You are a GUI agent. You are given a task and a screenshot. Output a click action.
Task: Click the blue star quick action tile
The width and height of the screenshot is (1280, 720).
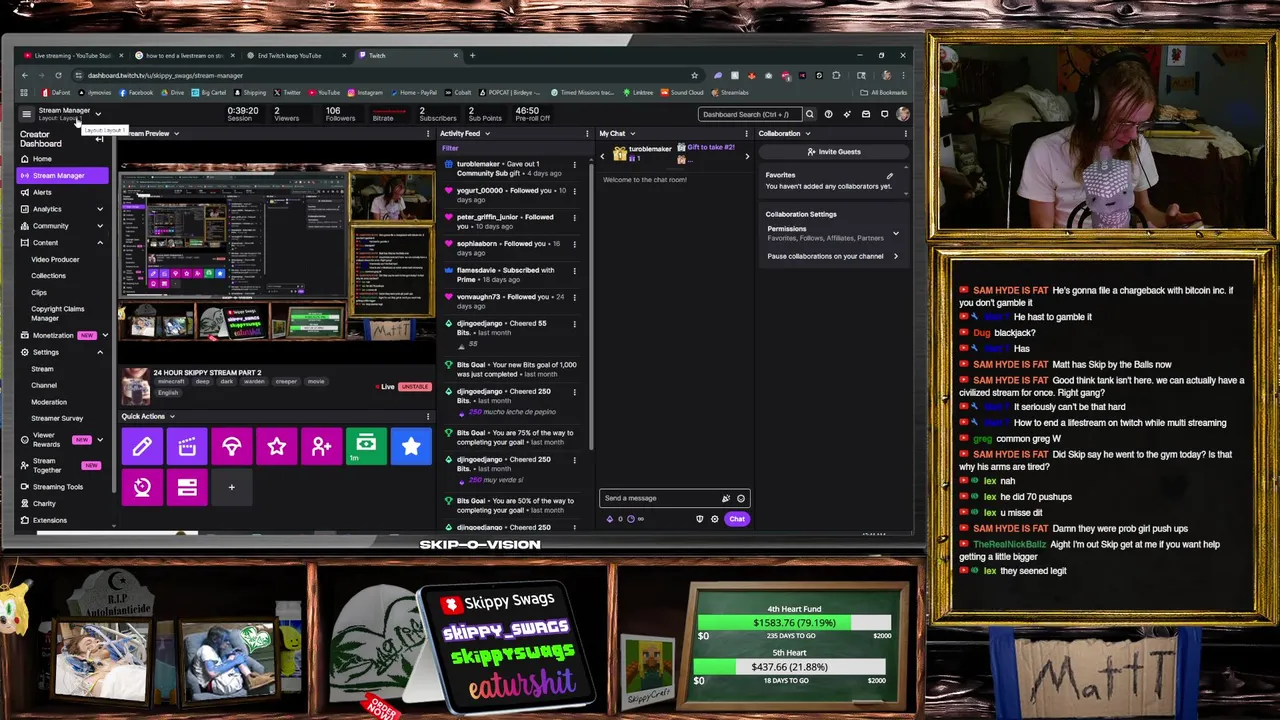point(411,447)
